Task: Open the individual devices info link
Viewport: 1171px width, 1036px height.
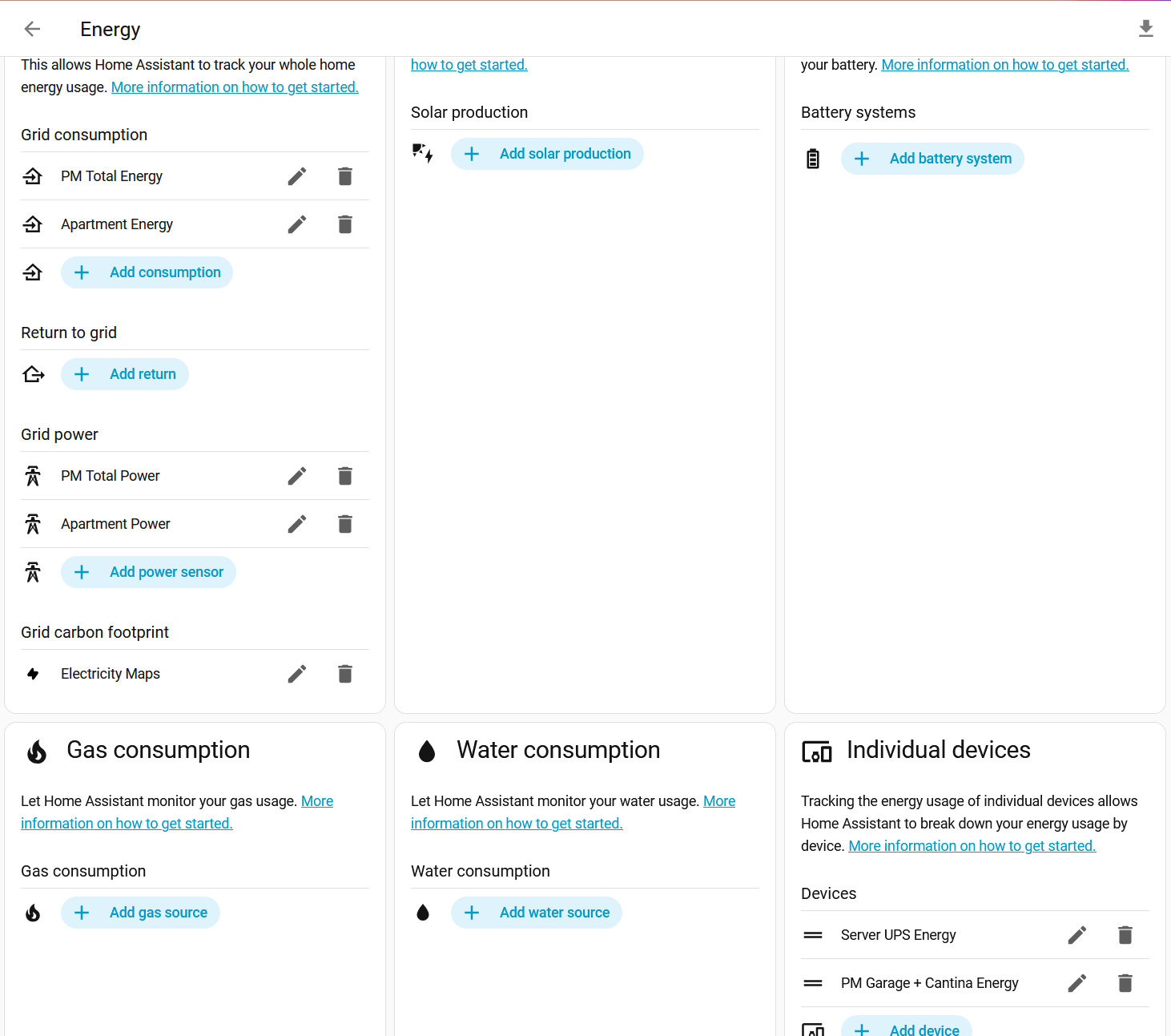Action: tap(972, 846)
